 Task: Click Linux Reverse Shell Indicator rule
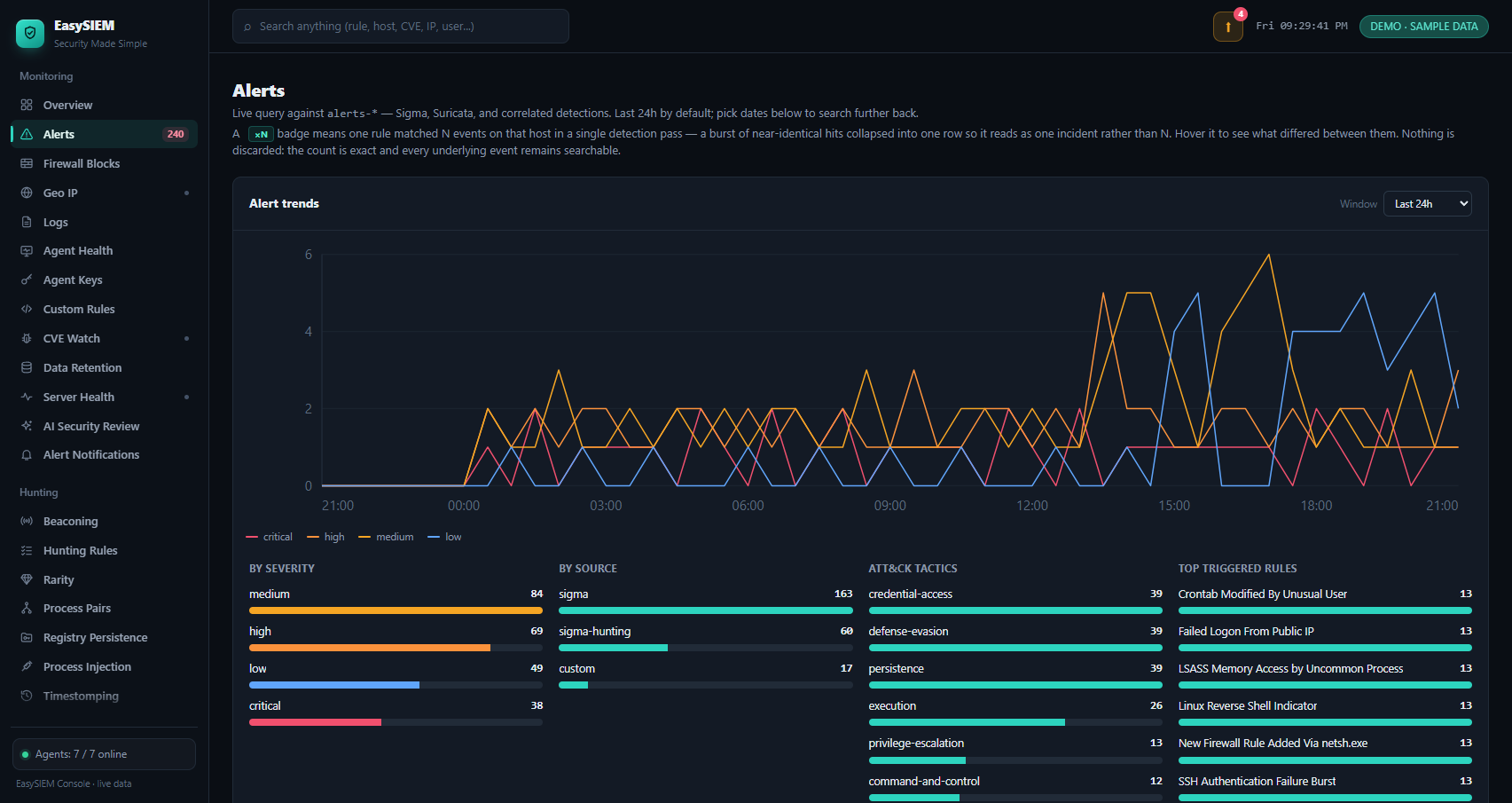pyautogui.click(x=1325, y=712)
